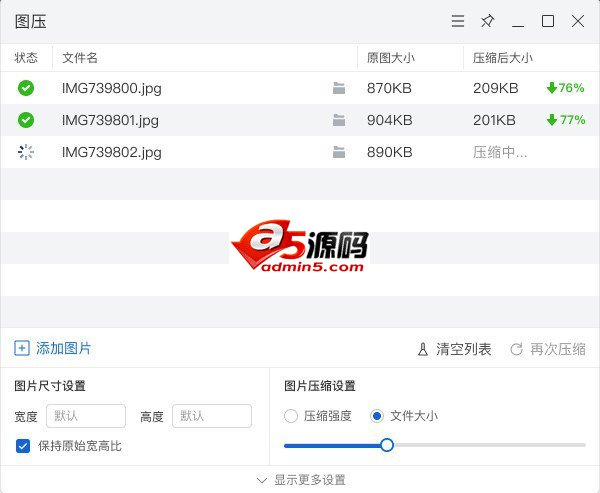Click the 77% reduction arrow indicator

pos(566,120)
